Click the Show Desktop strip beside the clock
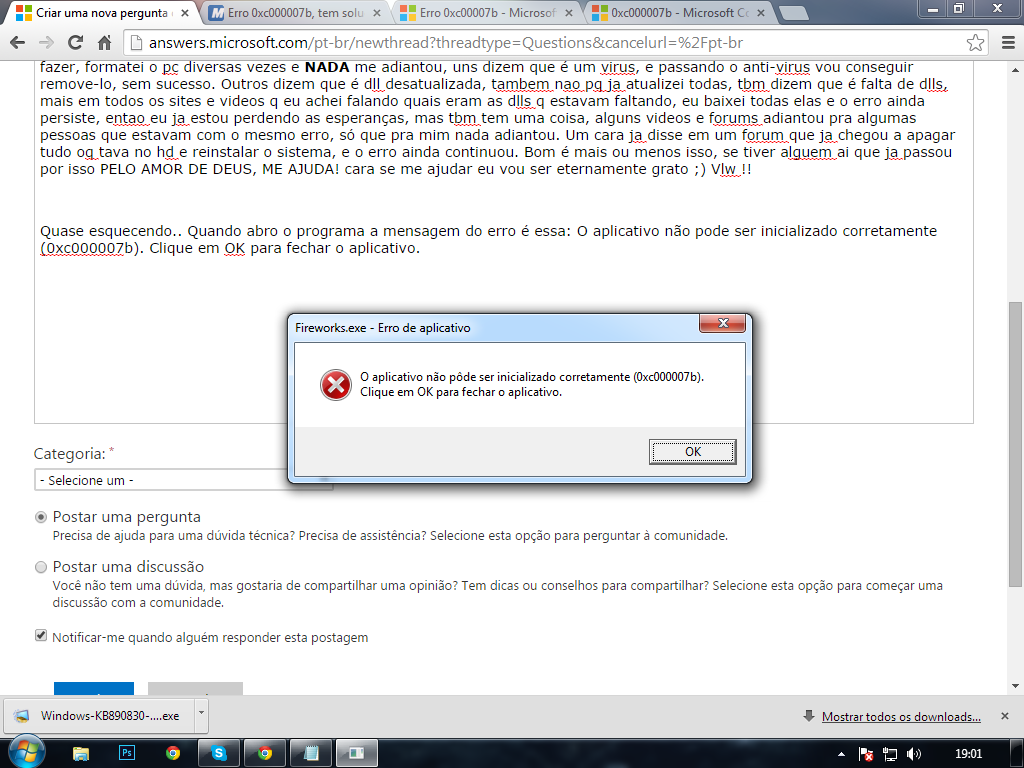The width and height of the screenshot is (1024, 768). pos(1019,754)
